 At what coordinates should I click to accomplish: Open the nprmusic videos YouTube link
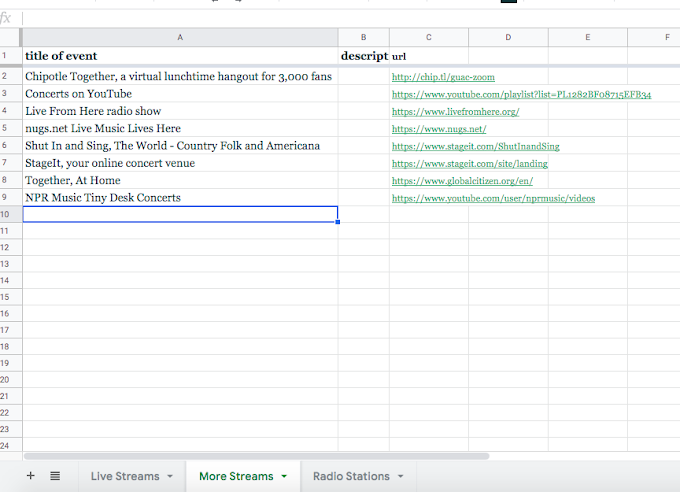pos(494,199)
